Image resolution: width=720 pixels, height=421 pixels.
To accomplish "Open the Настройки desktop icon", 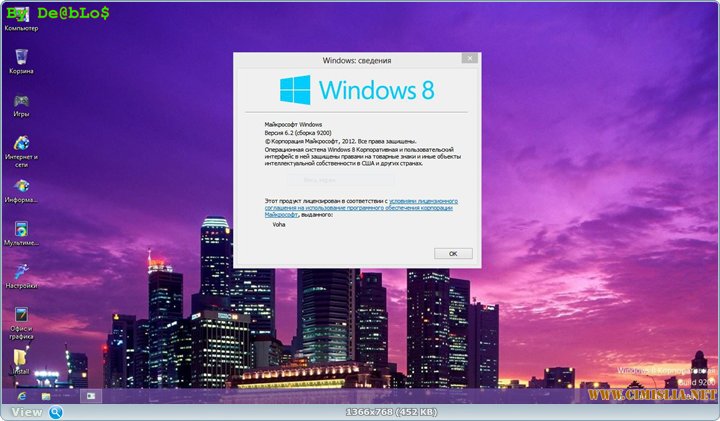I will coord(21,277).
